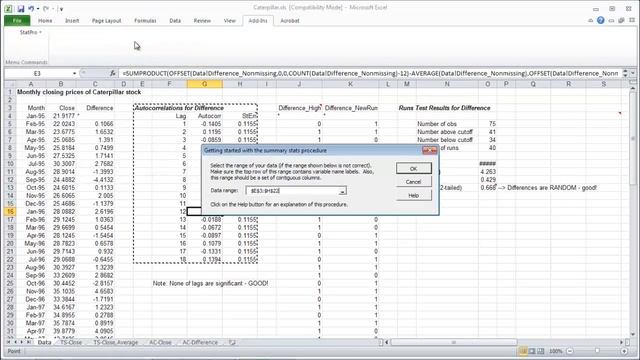Switch to the Formulas ribbon tab
Screen dimensions: 640x360
tap(145, 20)
